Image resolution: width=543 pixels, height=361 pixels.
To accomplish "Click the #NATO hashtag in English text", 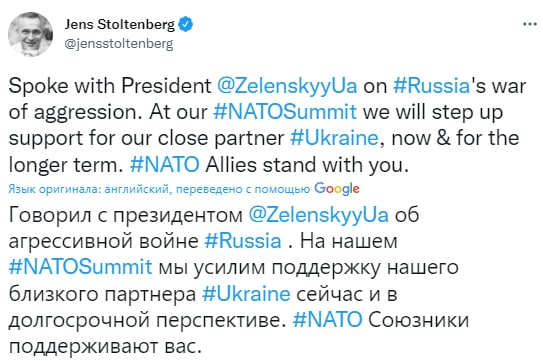I will click(x=164, y=164).
